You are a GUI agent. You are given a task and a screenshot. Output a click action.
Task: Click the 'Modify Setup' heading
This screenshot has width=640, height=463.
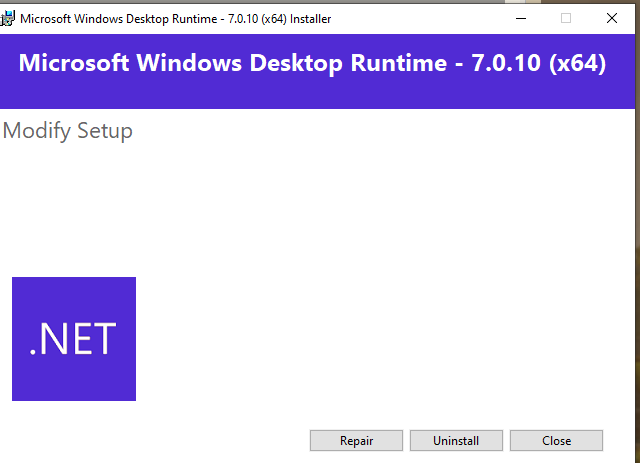(x=68, y=131)
